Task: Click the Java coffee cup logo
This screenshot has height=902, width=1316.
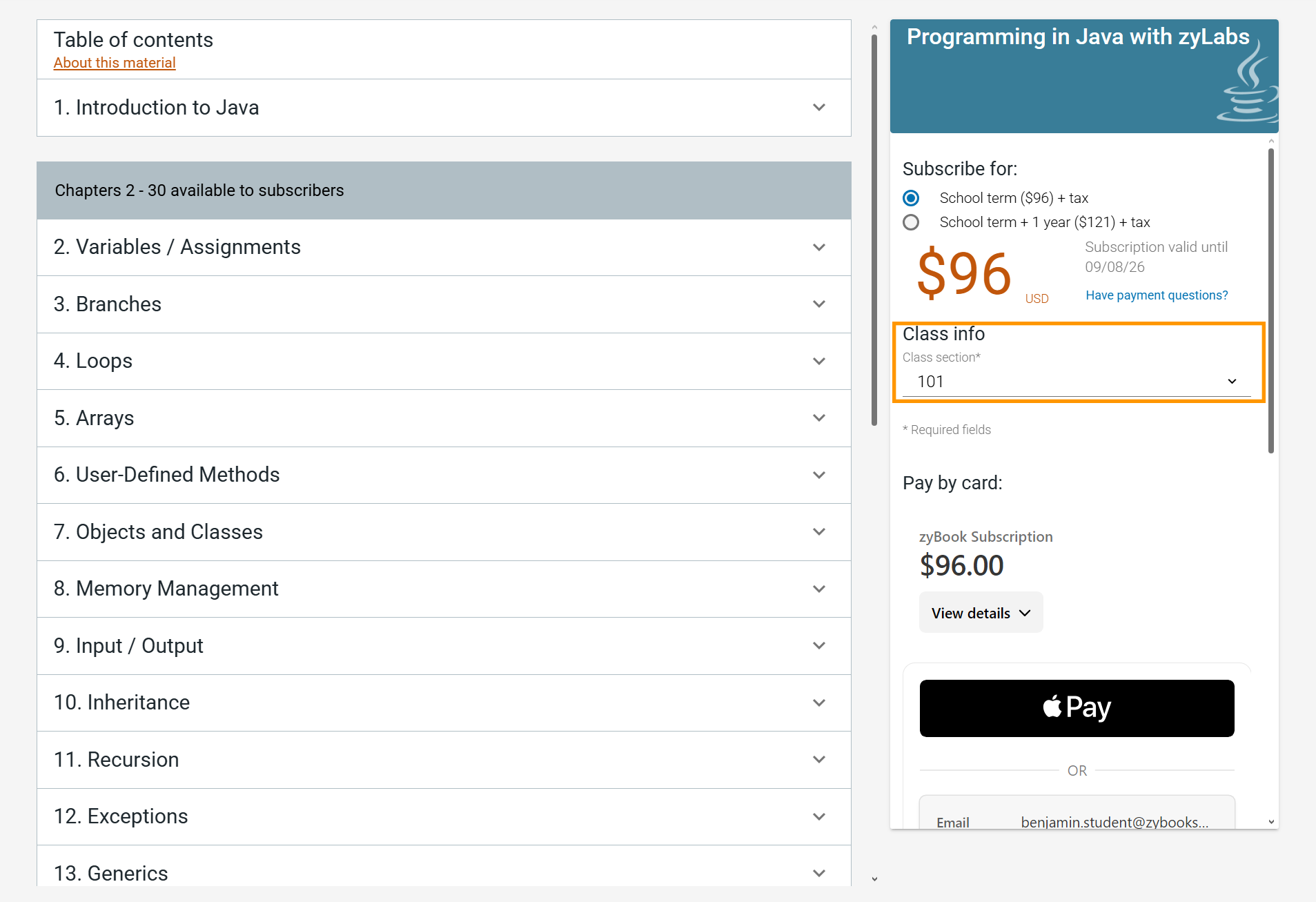Action: tap(1248, 83)
